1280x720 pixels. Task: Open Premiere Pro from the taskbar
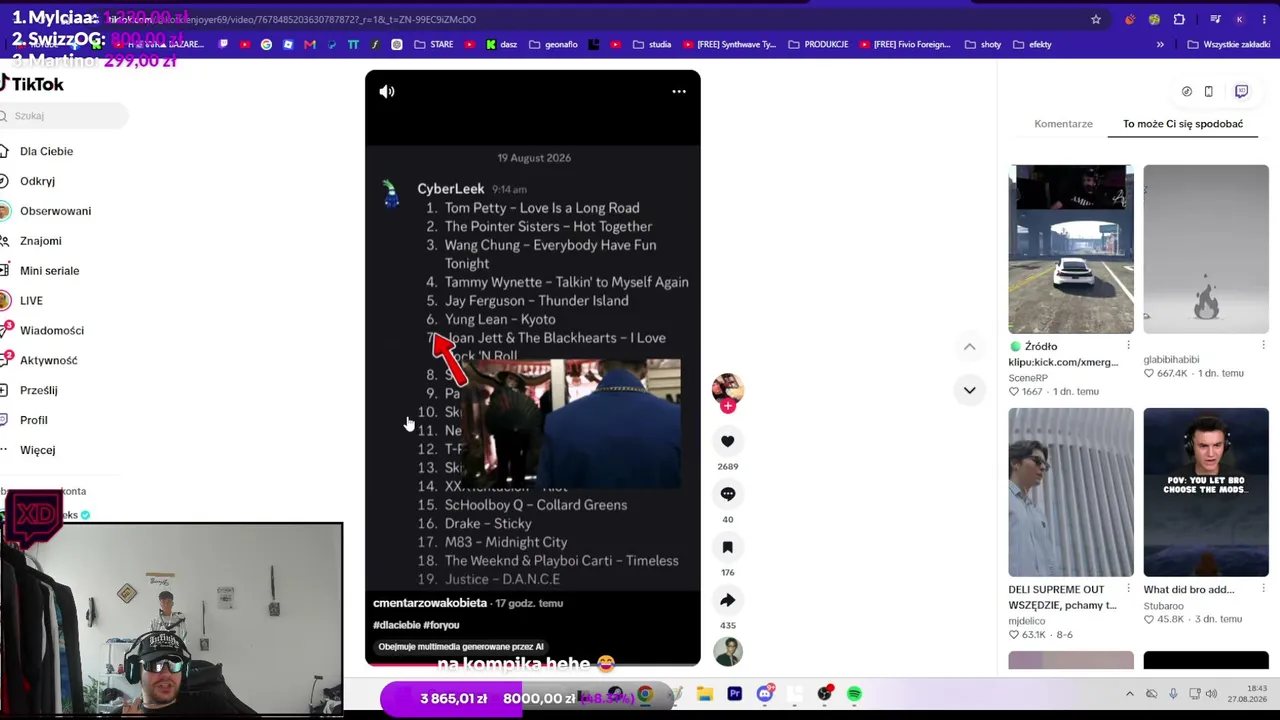(735, 694)
